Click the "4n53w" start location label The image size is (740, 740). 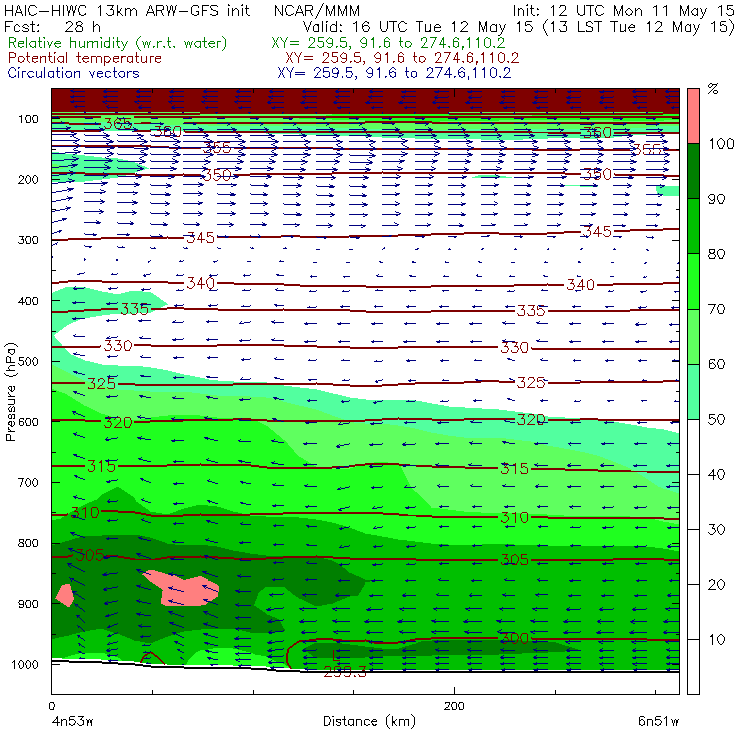[72, 721]
